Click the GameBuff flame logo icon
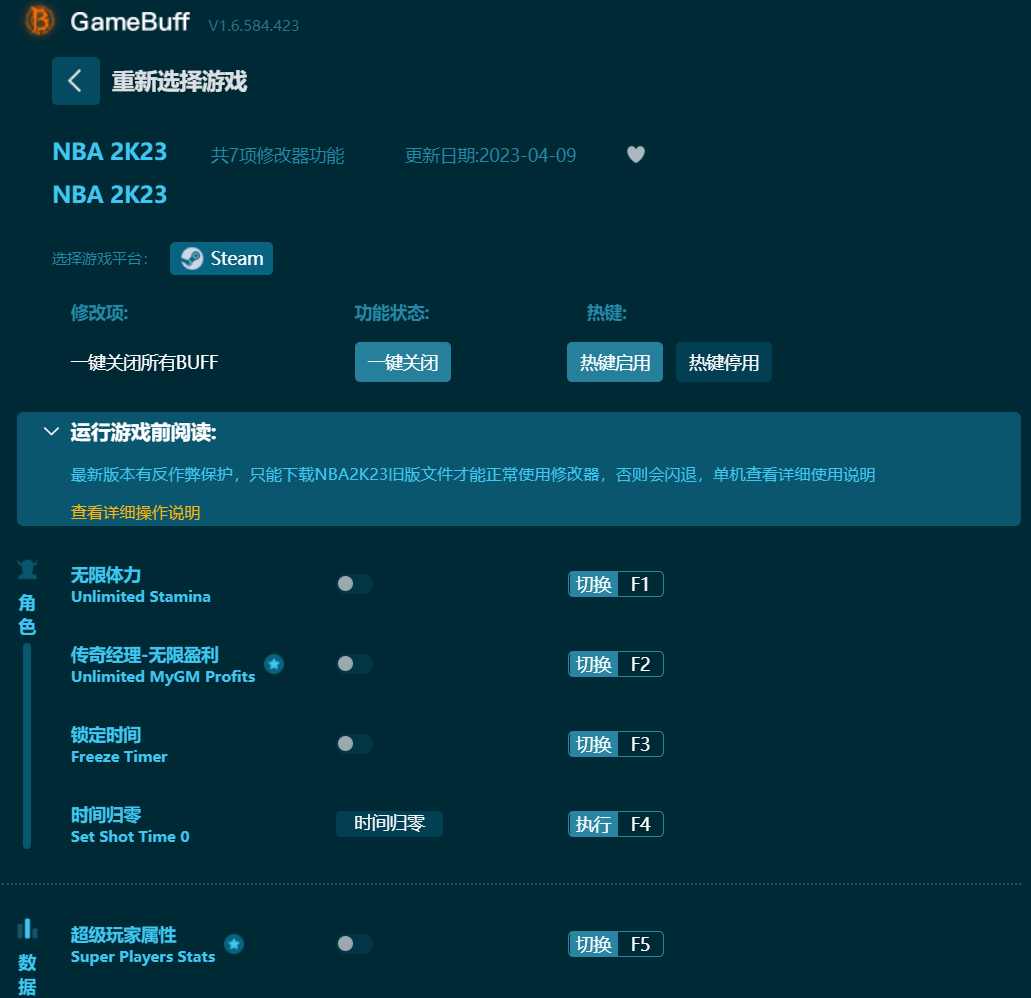Image resolution: width=1031 pixels, height=998 pixels. (39, 20)
